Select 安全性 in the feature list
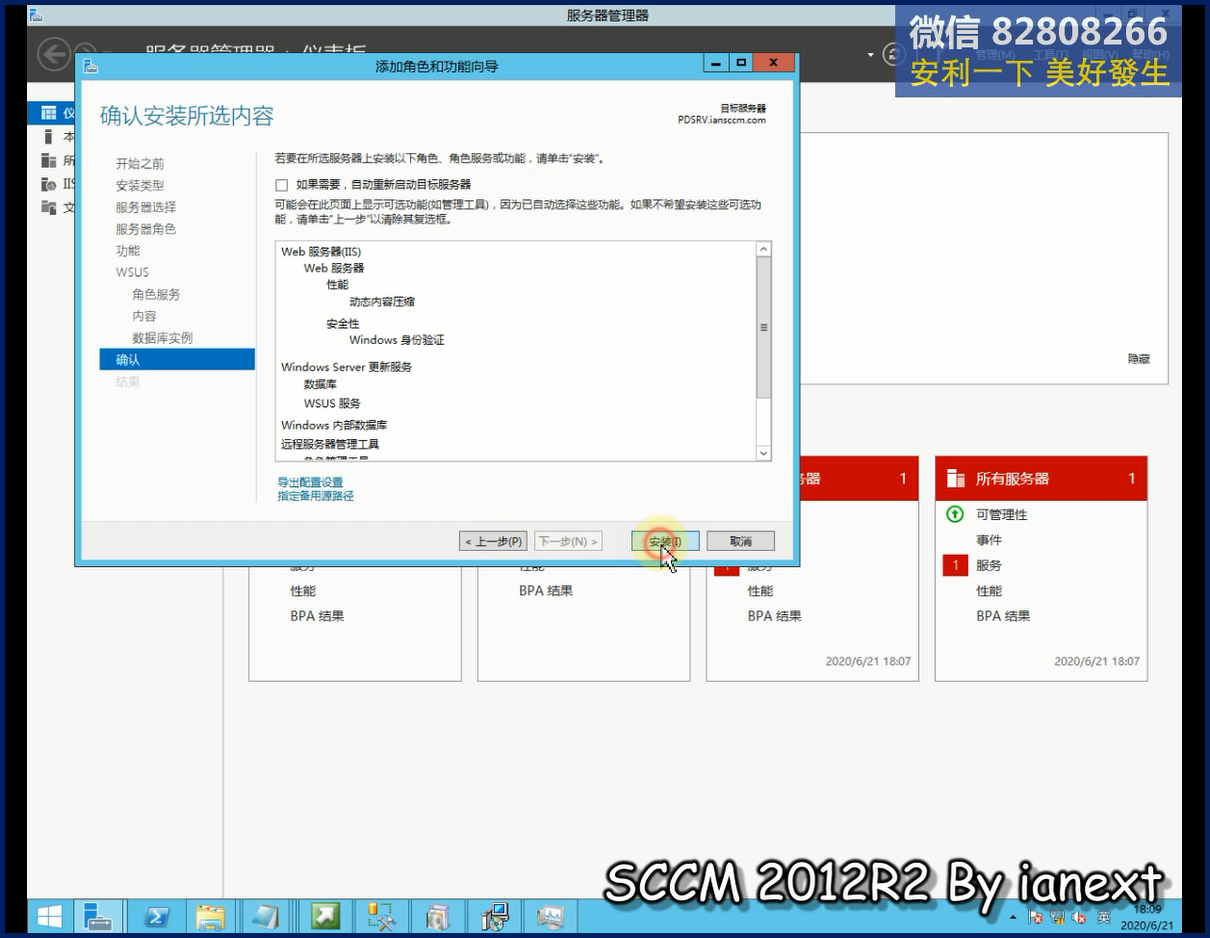The width and height of the screenshot is (1210, 938). pyautogui.click(x=343, y=324)
